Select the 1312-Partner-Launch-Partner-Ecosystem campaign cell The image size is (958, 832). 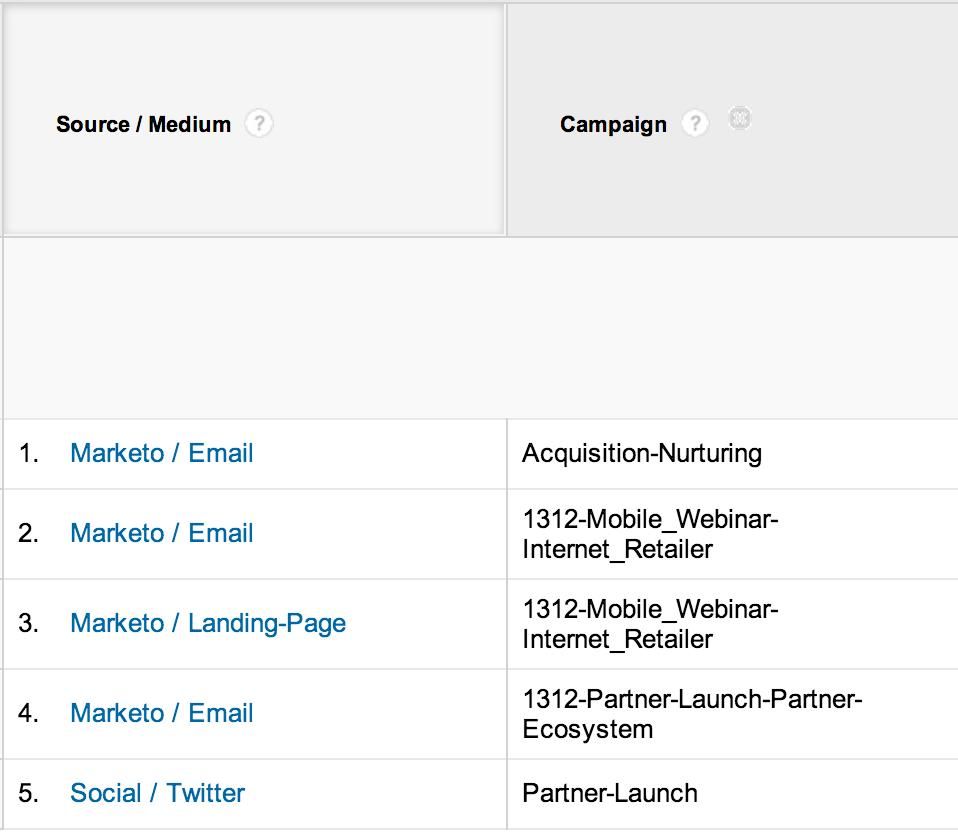692,714
